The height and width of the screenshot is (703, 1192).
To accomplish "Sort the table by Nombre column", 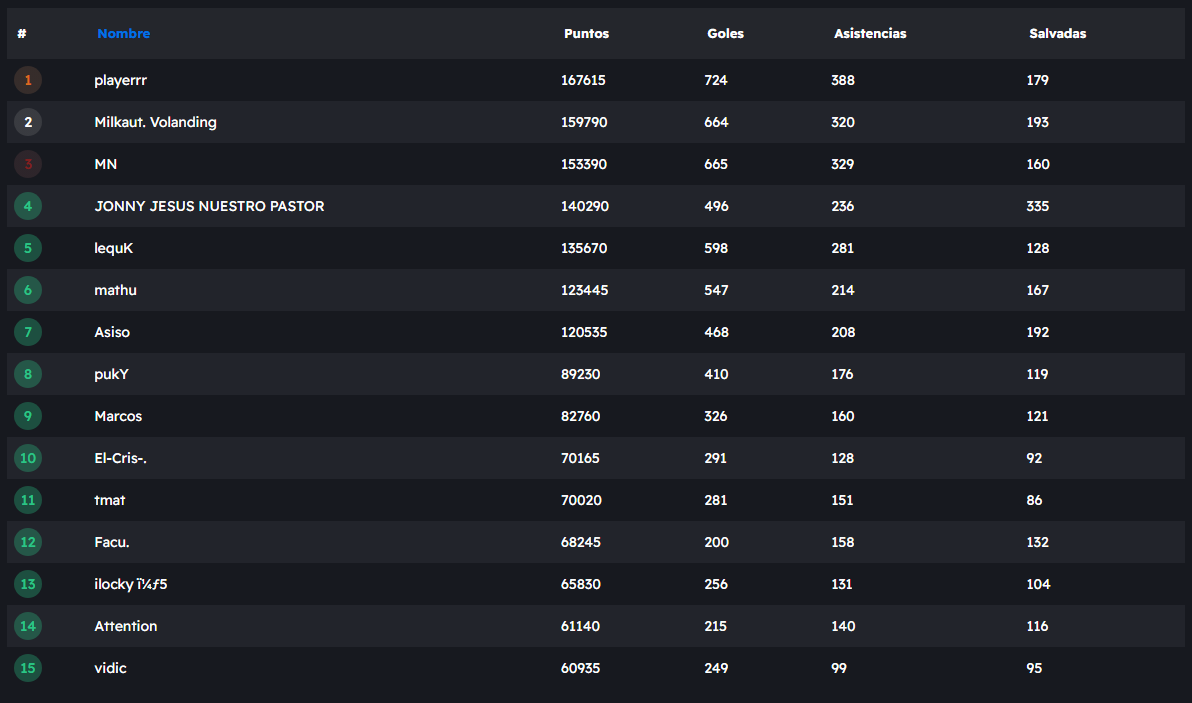I will (x=123, y=34).
